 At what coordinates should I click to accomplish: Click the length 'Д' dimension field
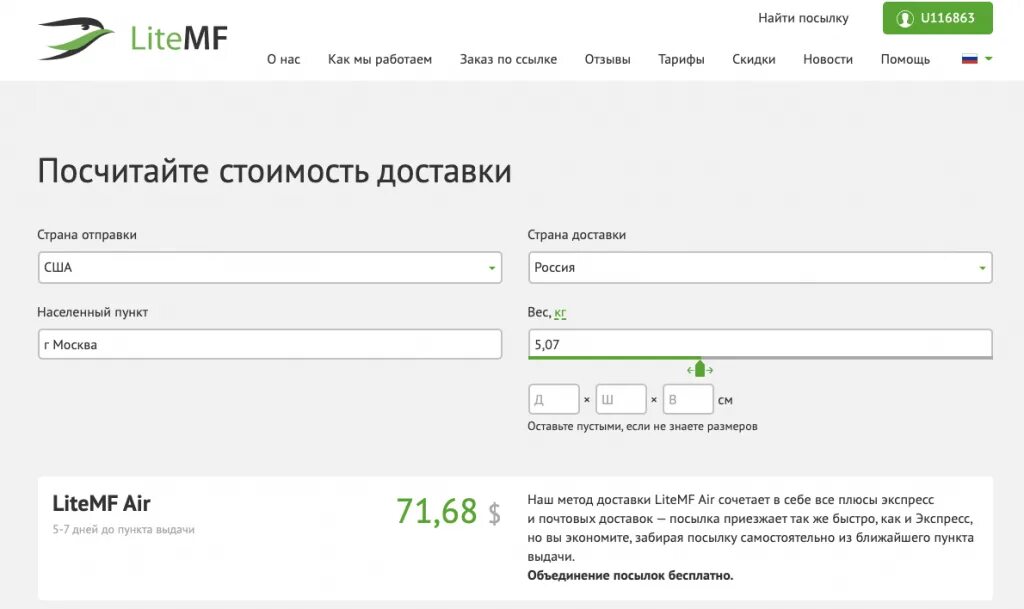(x=554, y=399)
